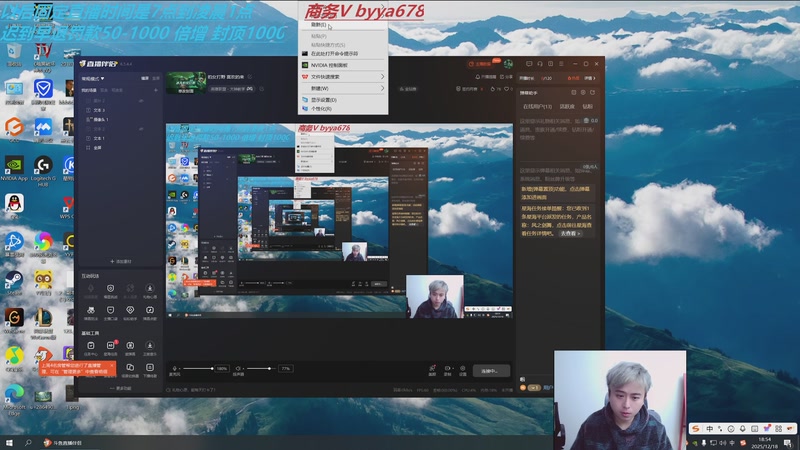This screenshot has height=450, width=800.
Task: Adjust the speaker volume slider
Action: click(x=261, y=368)
